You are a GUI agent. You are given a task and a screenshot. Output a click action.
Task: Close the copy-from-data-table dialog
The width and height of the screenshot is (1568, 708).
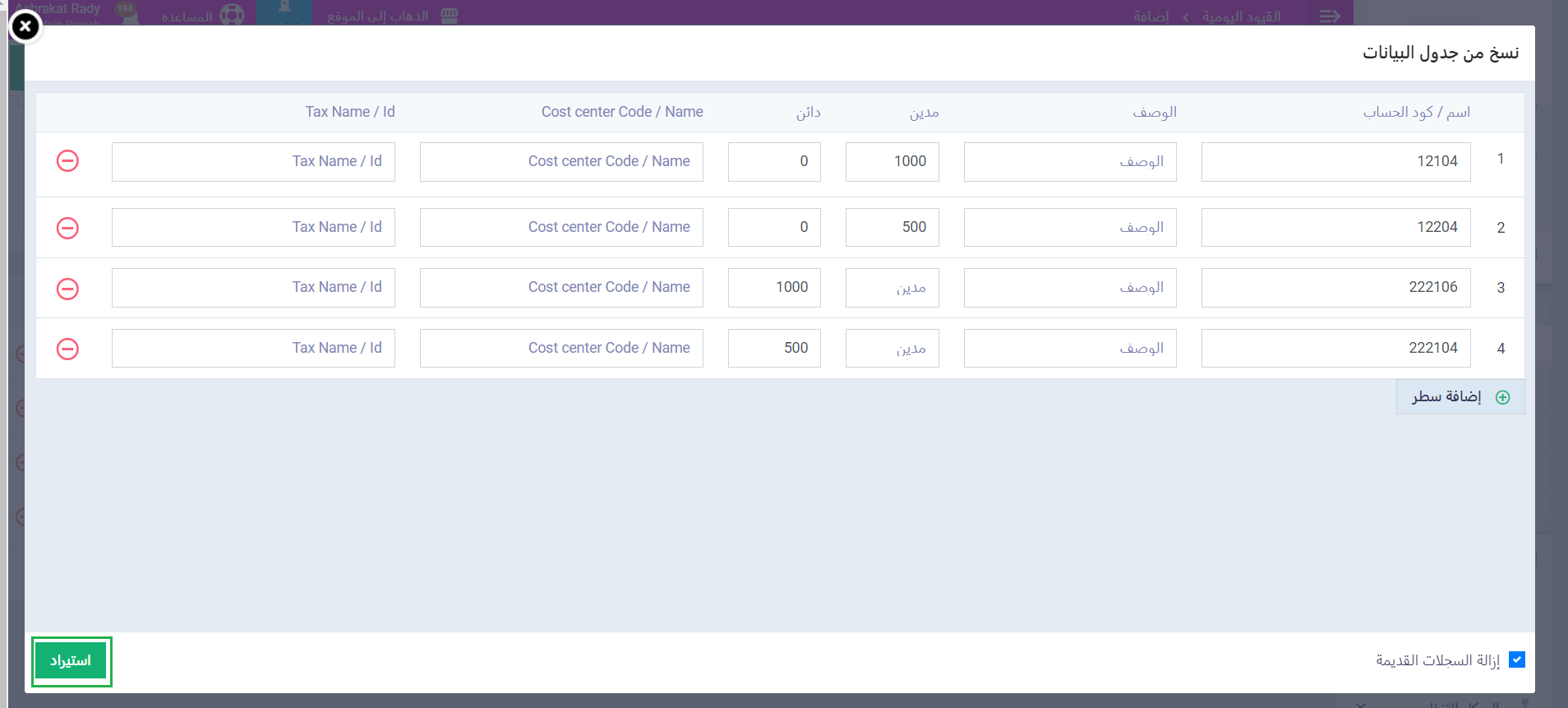coord(25,27)
